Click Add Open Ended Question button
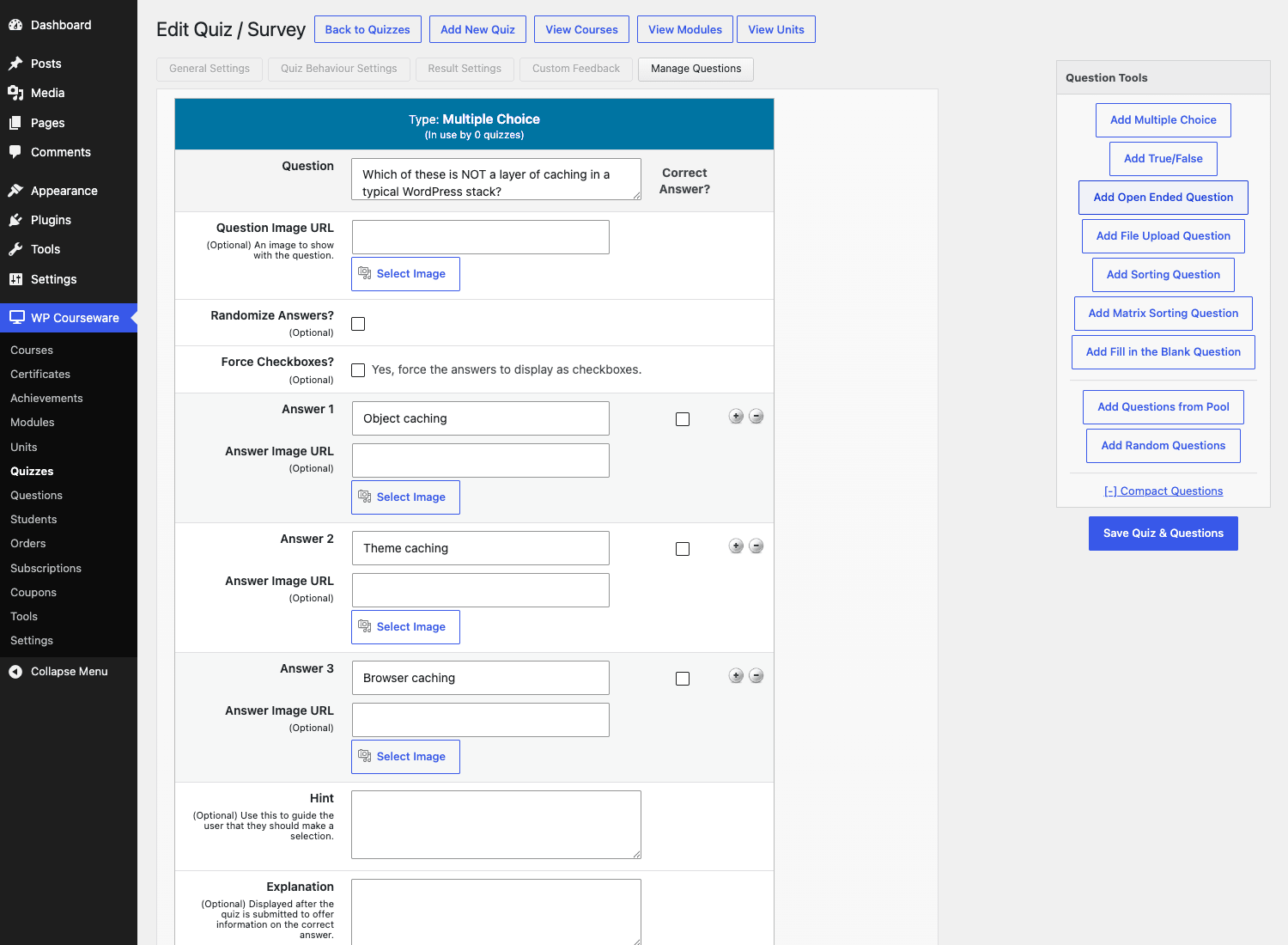 click(x=1163, y=198)
